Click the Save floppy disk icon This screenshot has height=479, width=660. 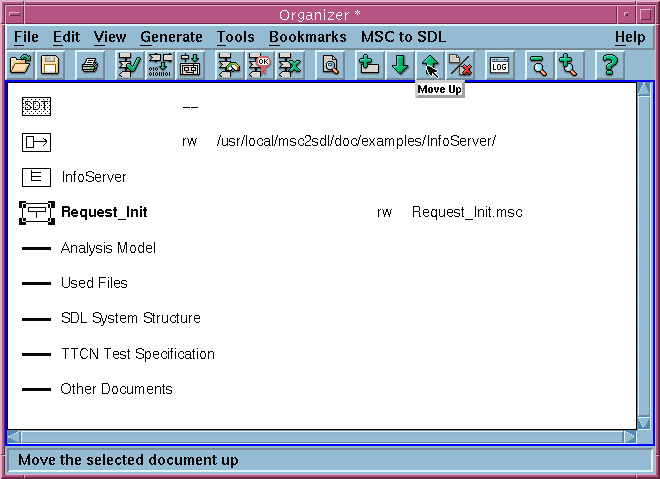tap(50, 65)
